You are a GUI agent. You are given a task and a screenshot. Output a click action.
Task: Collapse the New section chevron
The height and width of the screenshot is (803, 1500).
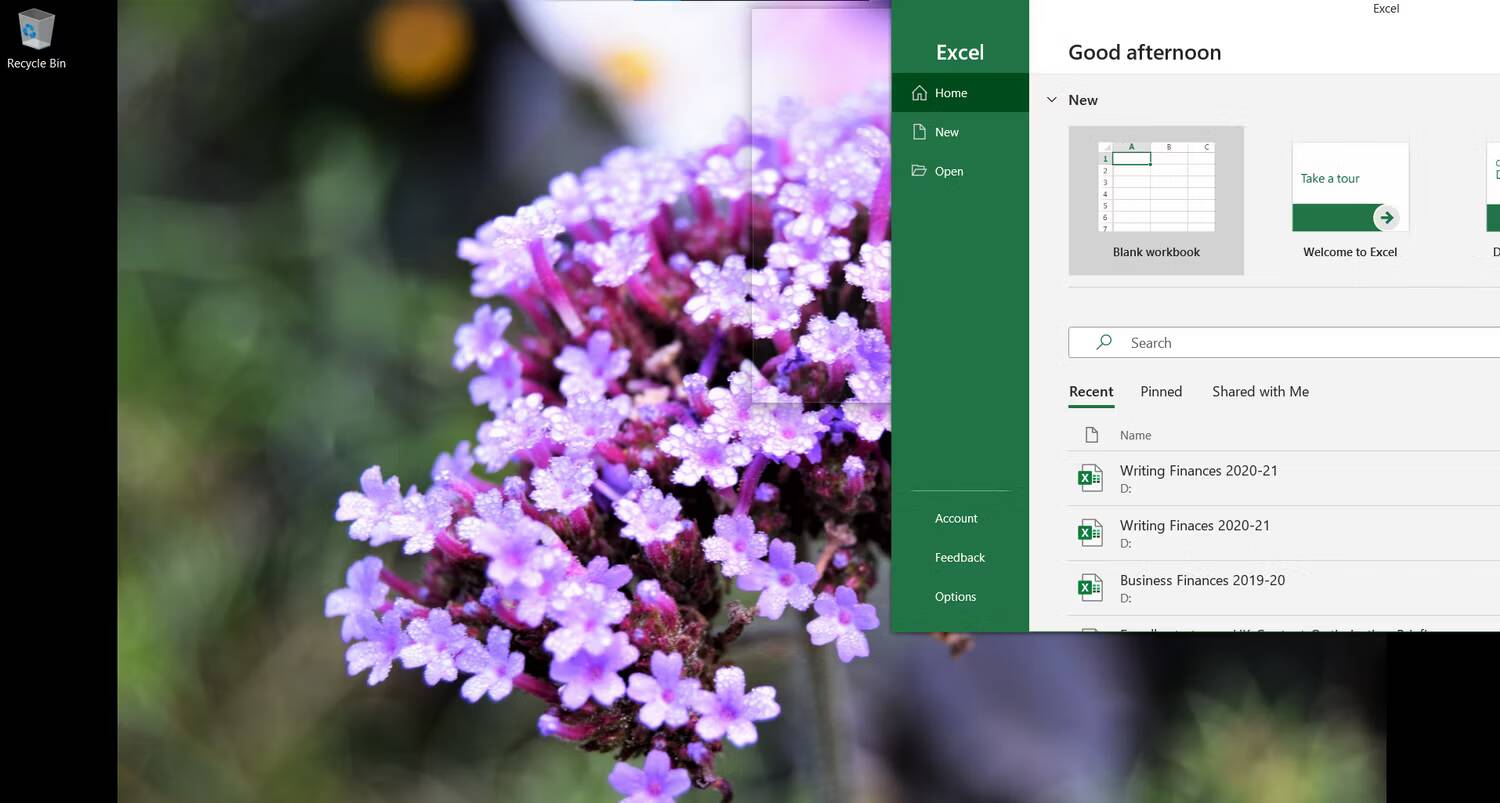pos(1051,99)
